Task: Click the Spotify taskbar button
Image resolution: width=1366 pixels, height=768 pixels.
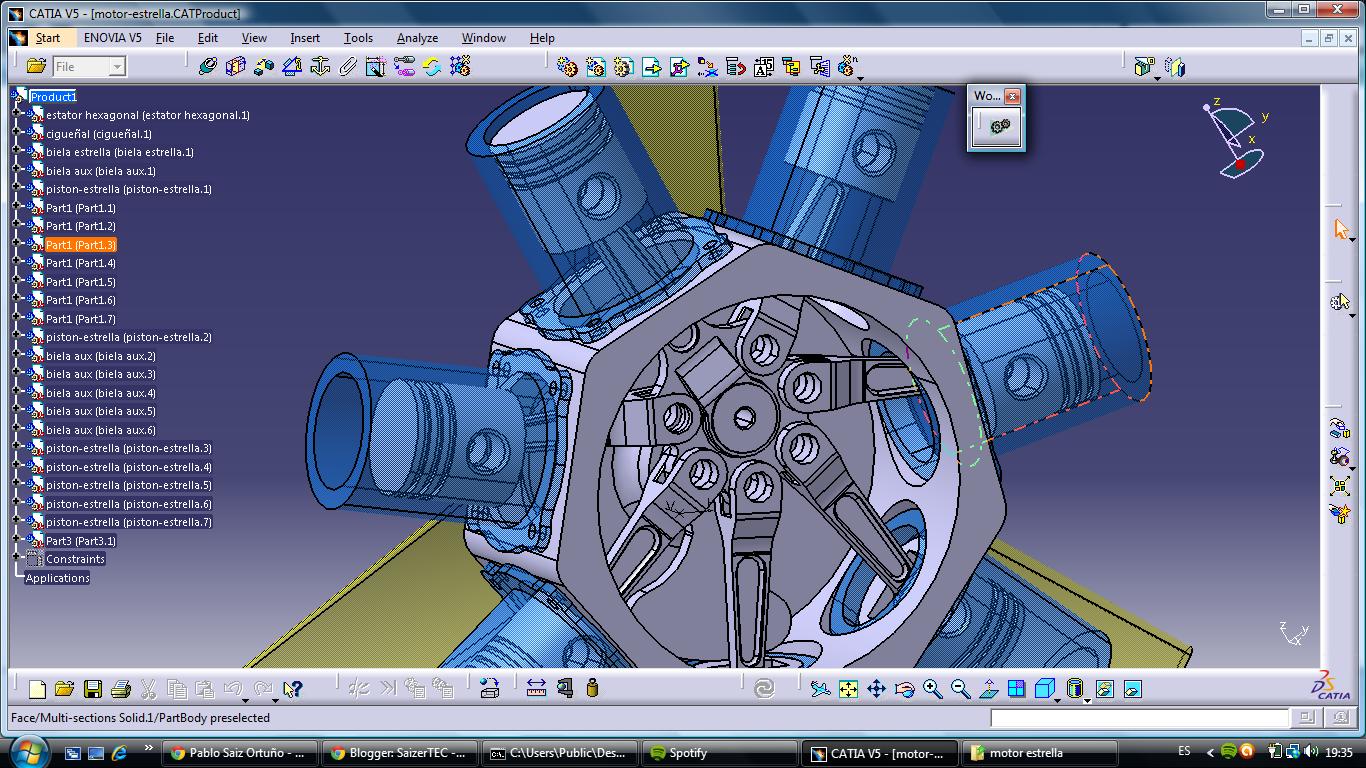Action: click(717, 753)
